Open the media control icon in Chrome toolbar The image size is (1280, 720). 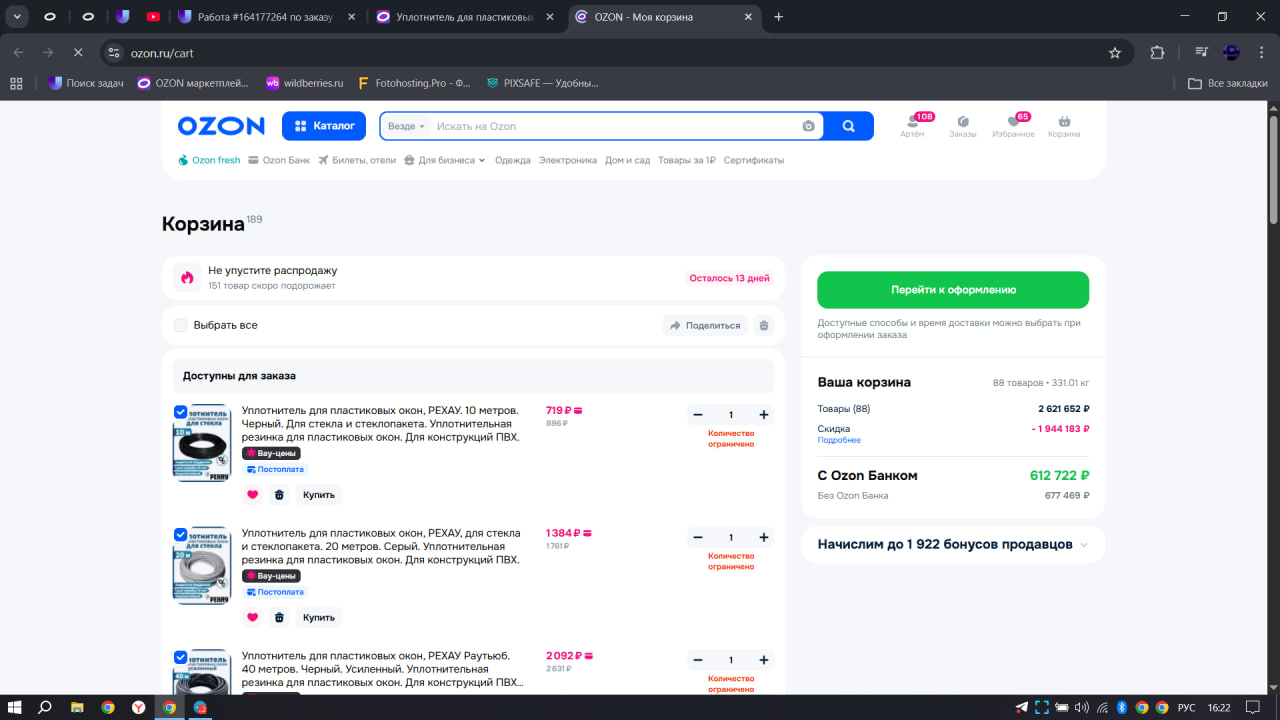pyautogui.click(x=1202, y=52)
